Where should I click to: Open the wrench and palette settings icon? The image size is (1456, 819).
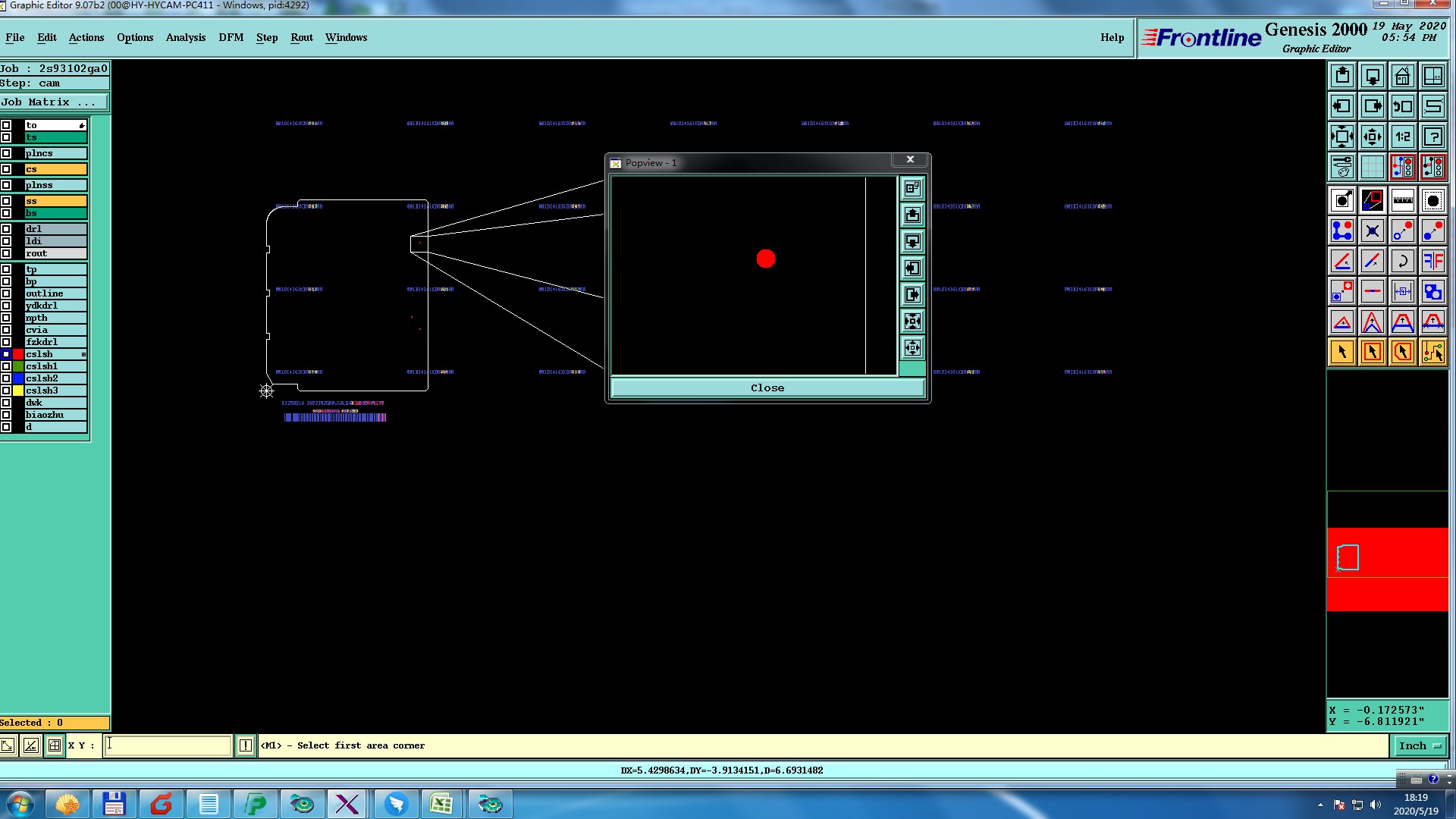(1341, 166)
